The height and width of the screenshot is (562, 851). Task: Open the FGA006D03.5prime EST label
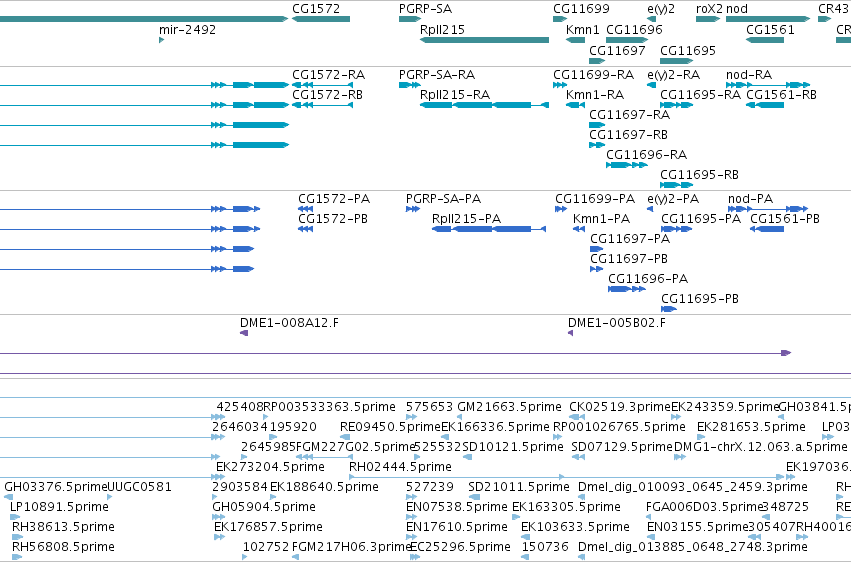click(704, 508)
